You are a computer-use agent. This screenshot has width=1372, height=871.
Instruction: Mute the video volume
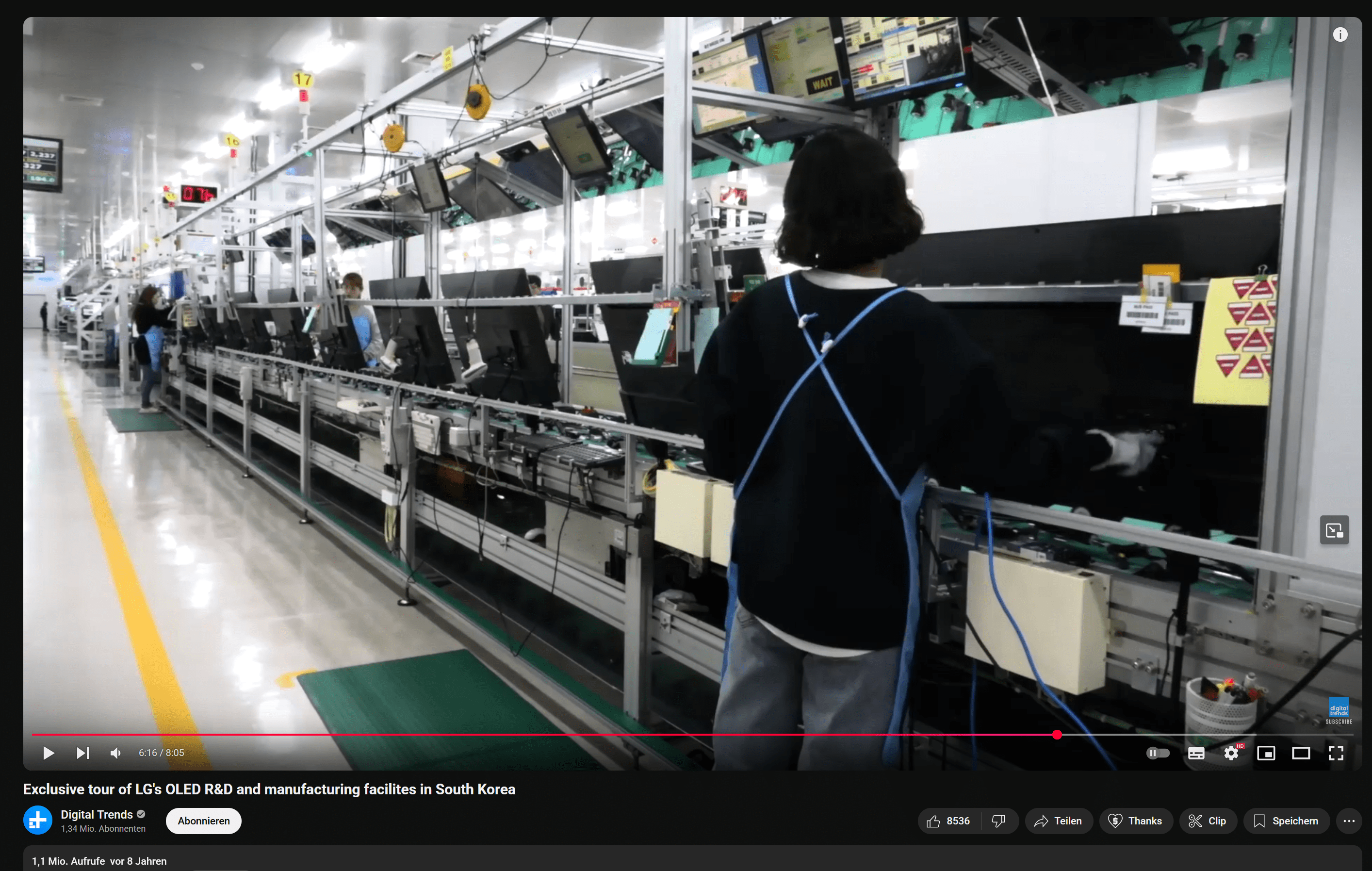coord(115,753)
